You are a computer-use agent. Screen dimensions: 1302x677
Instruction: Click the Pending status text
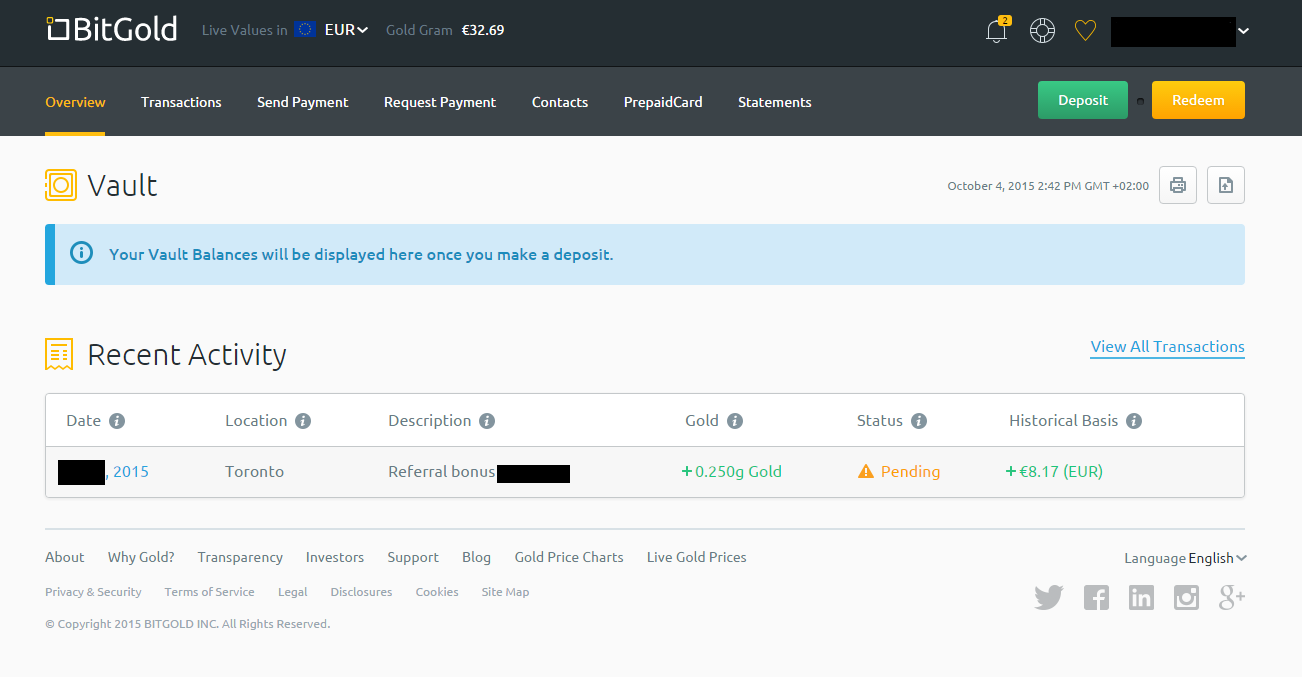[x=910, y=471]
